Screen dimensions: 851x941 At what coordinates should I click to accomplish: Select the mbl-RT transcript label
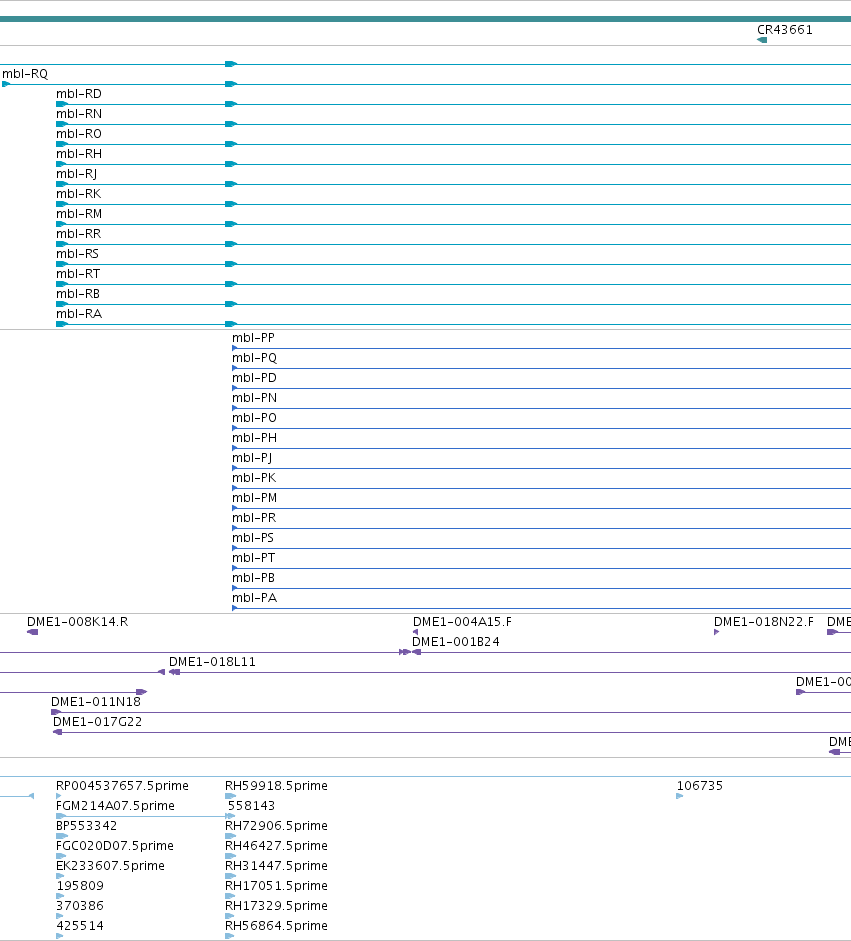click(78, 274)
